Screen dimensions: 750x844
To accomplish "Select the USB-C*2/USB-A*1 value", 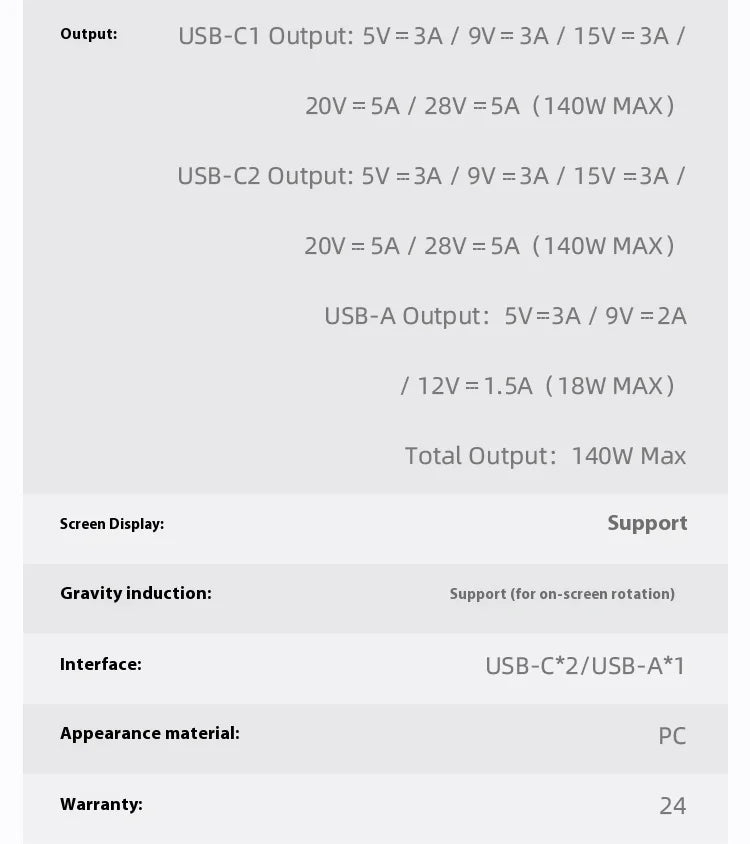I will click(x=585, y=665).
